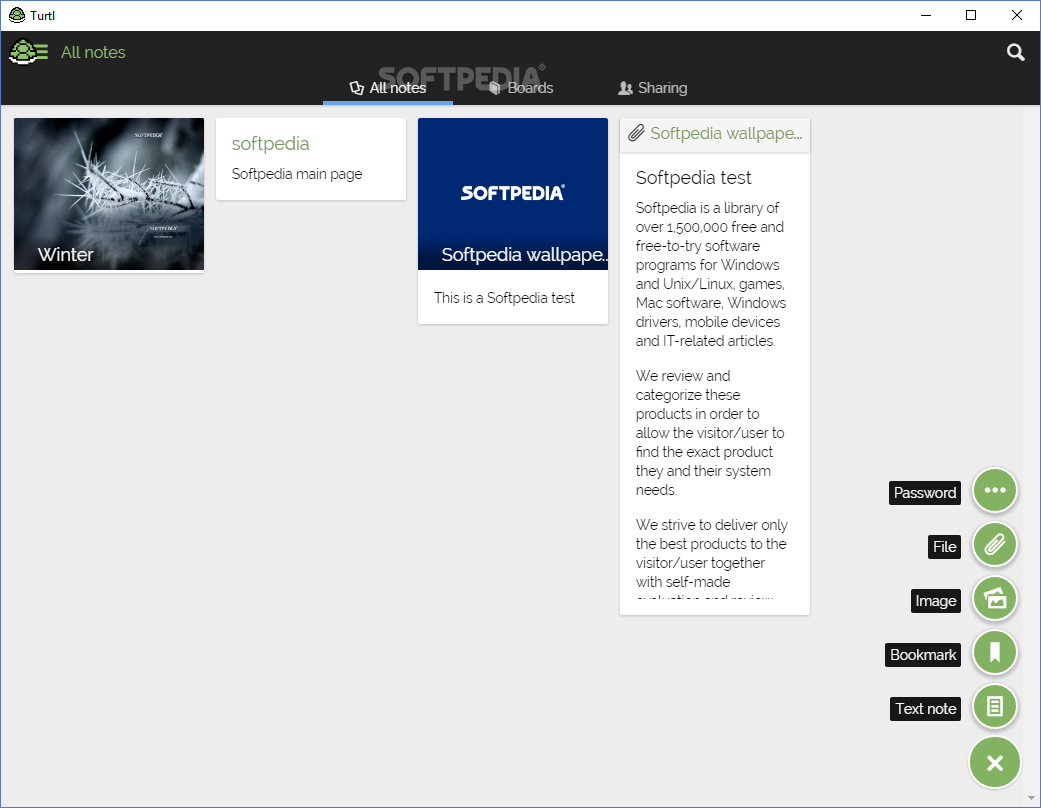Click the 'Softpedia main page' text
Screen dimensions: 1041x808
click(297, 174)
